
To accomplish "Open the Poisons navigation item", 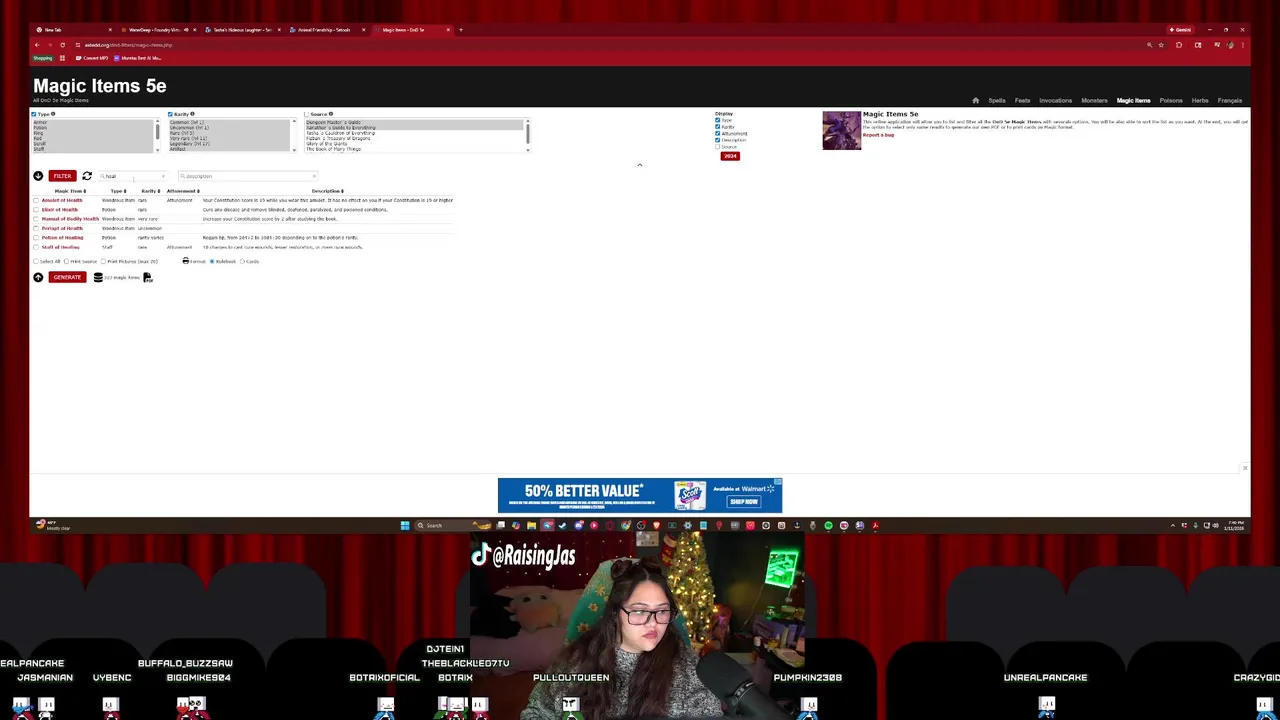I will click(x=1171, y=100).
